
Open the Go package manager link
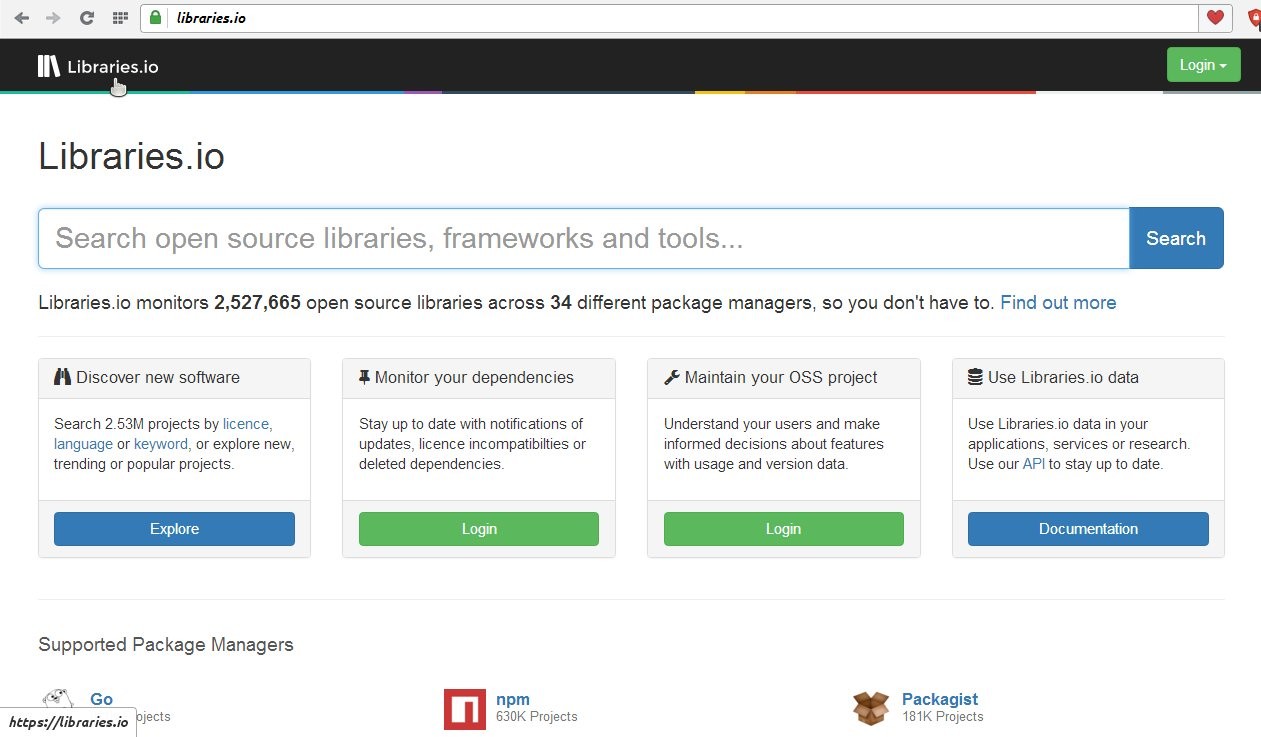[101, 699]
